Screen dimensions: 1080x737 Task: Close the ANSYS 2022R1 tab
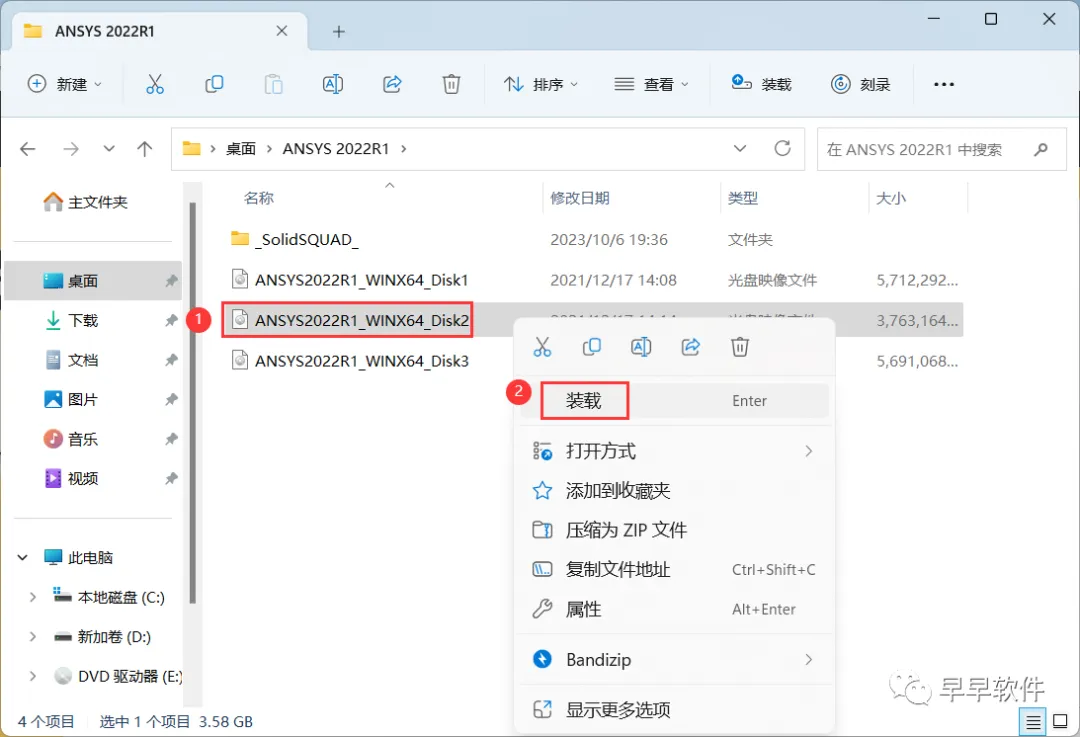coord(282,31)
